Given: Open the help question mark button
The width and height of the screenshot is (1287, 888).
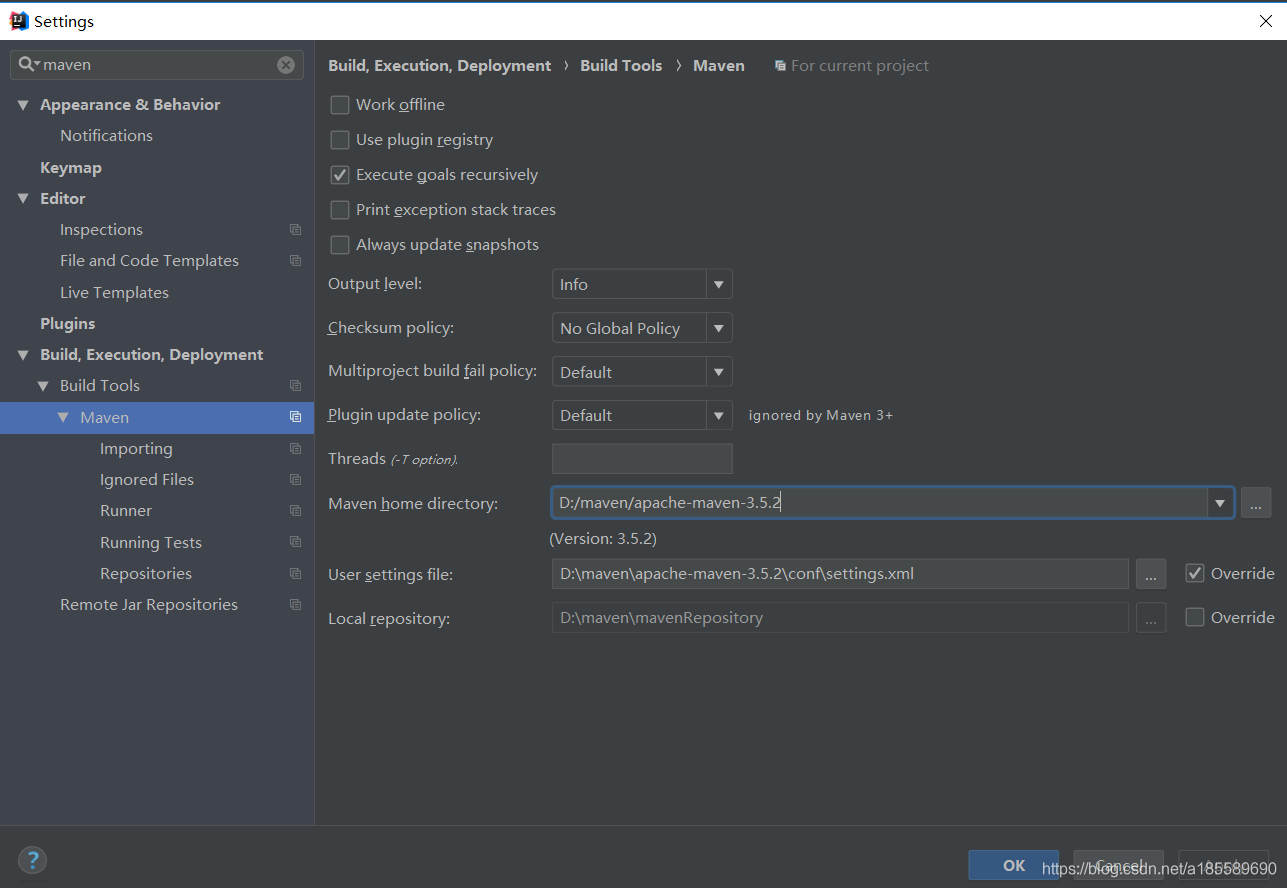Looking at the screenshot, I should tap(32, 860).
